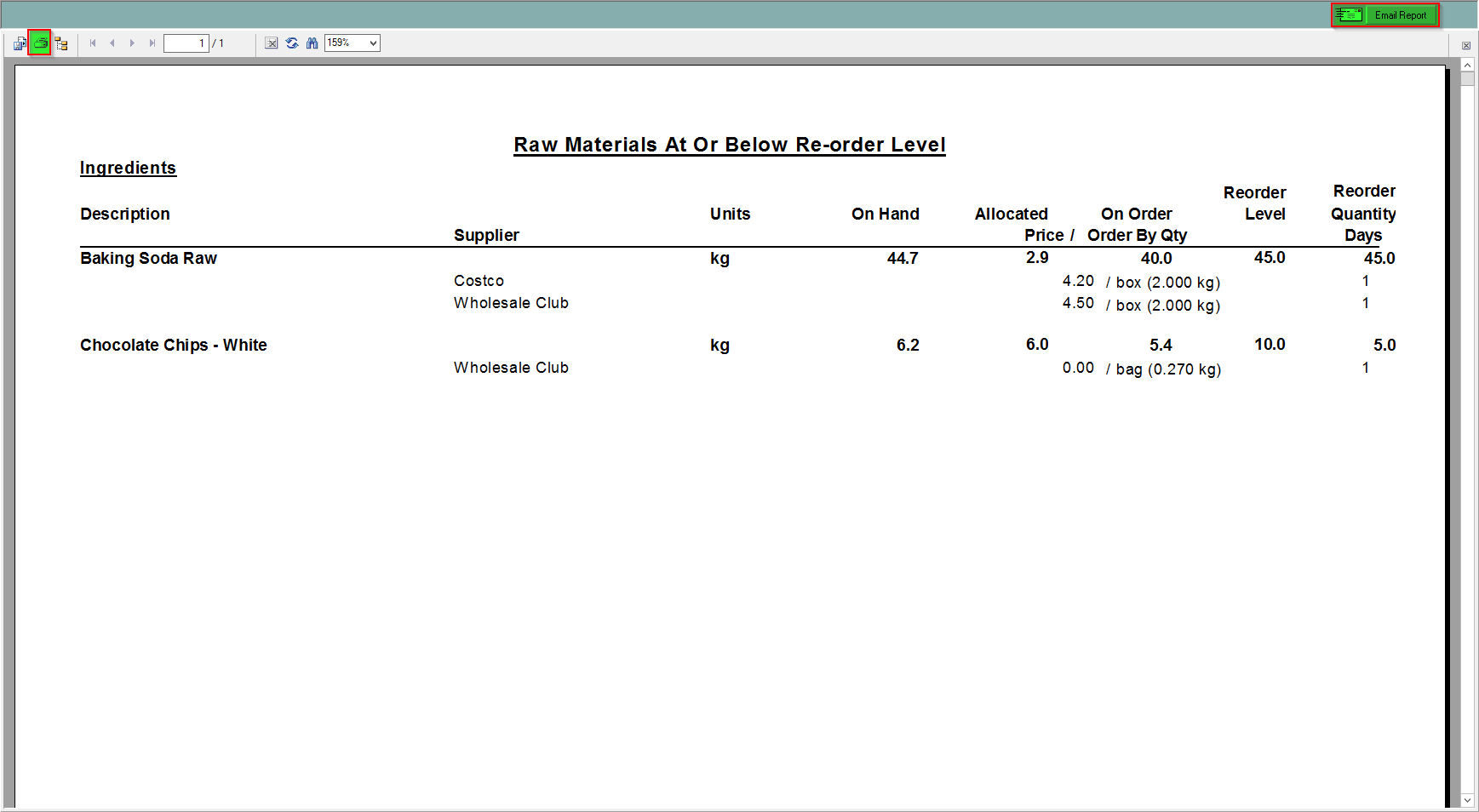This screenshot has width=1479, height=812.
Task: Click the On Order value 40.0
Action: pyautogui.click(x=1156, y=258)
